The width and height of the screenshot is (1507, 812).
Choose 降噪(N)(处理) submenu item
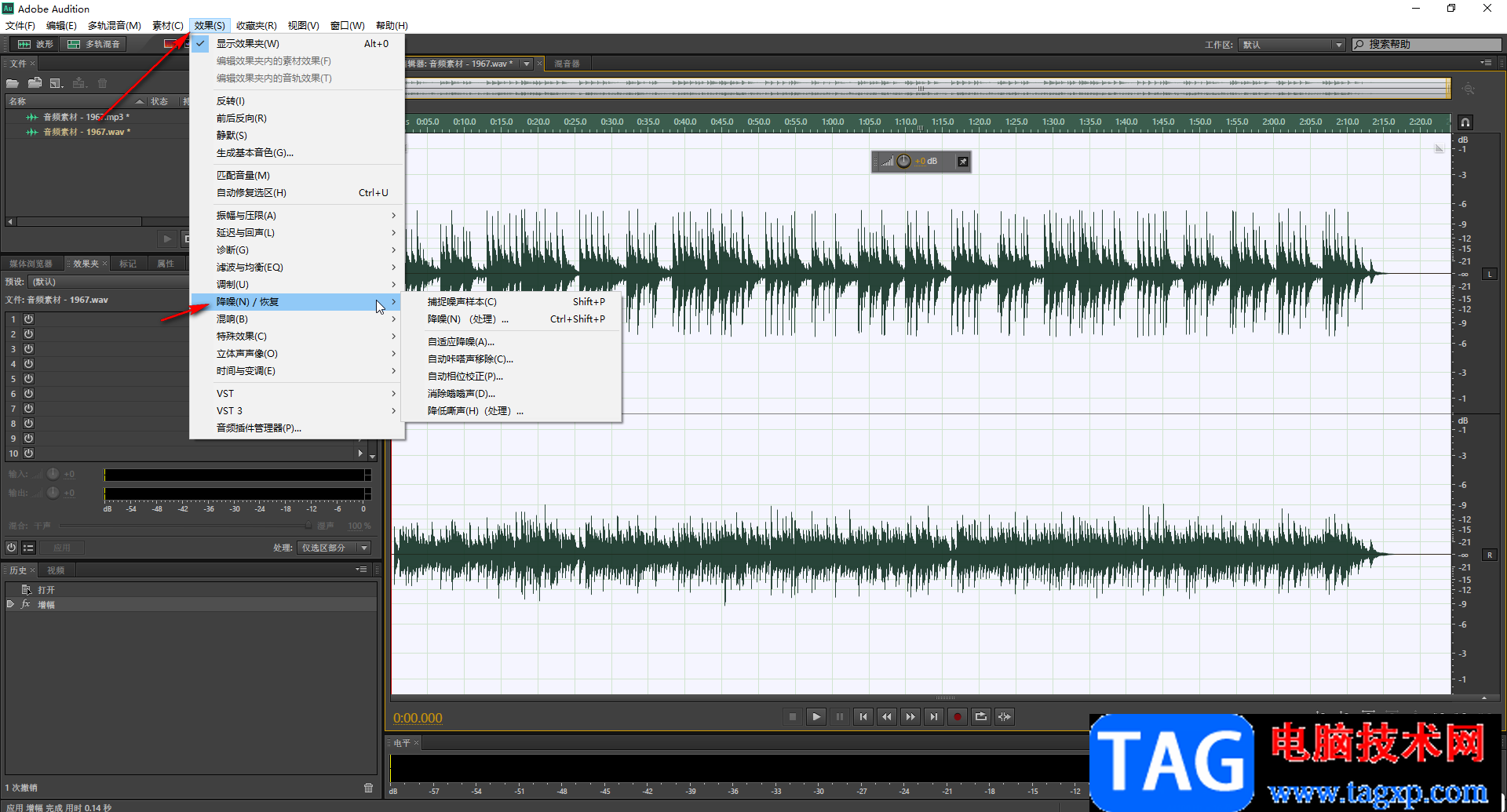coord(511,319)
